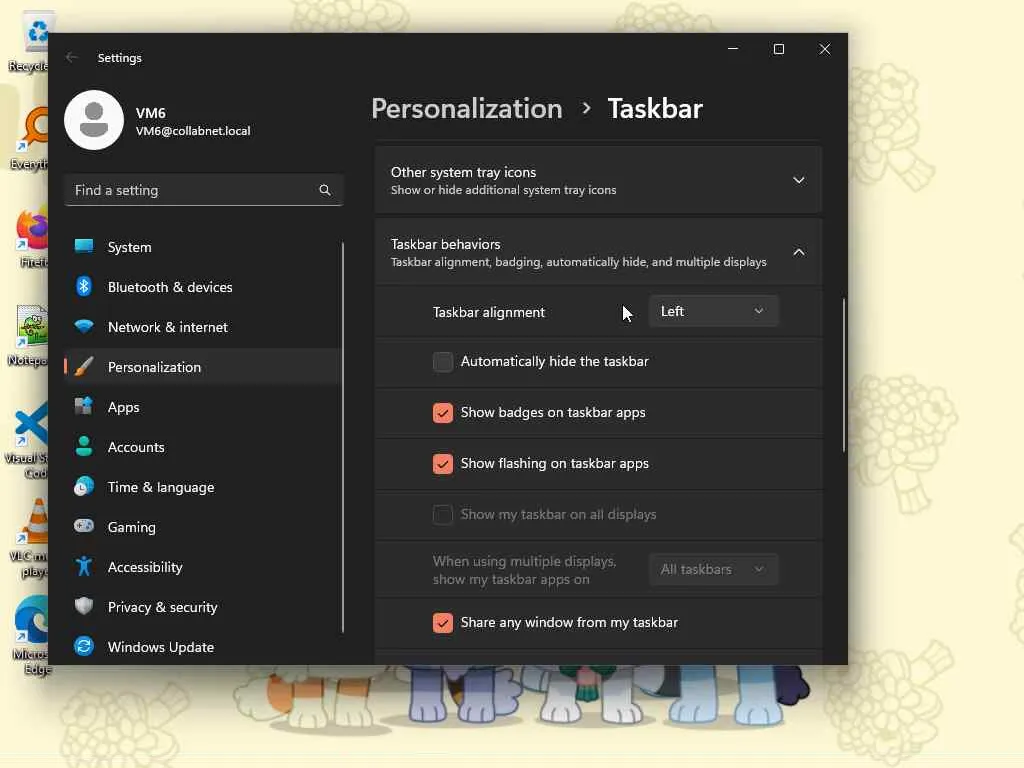Viewport: 1024px width, 768px height.
Task: Enable Automatically hide the taskbar checkbox
Action: click(x=443, y=362)
